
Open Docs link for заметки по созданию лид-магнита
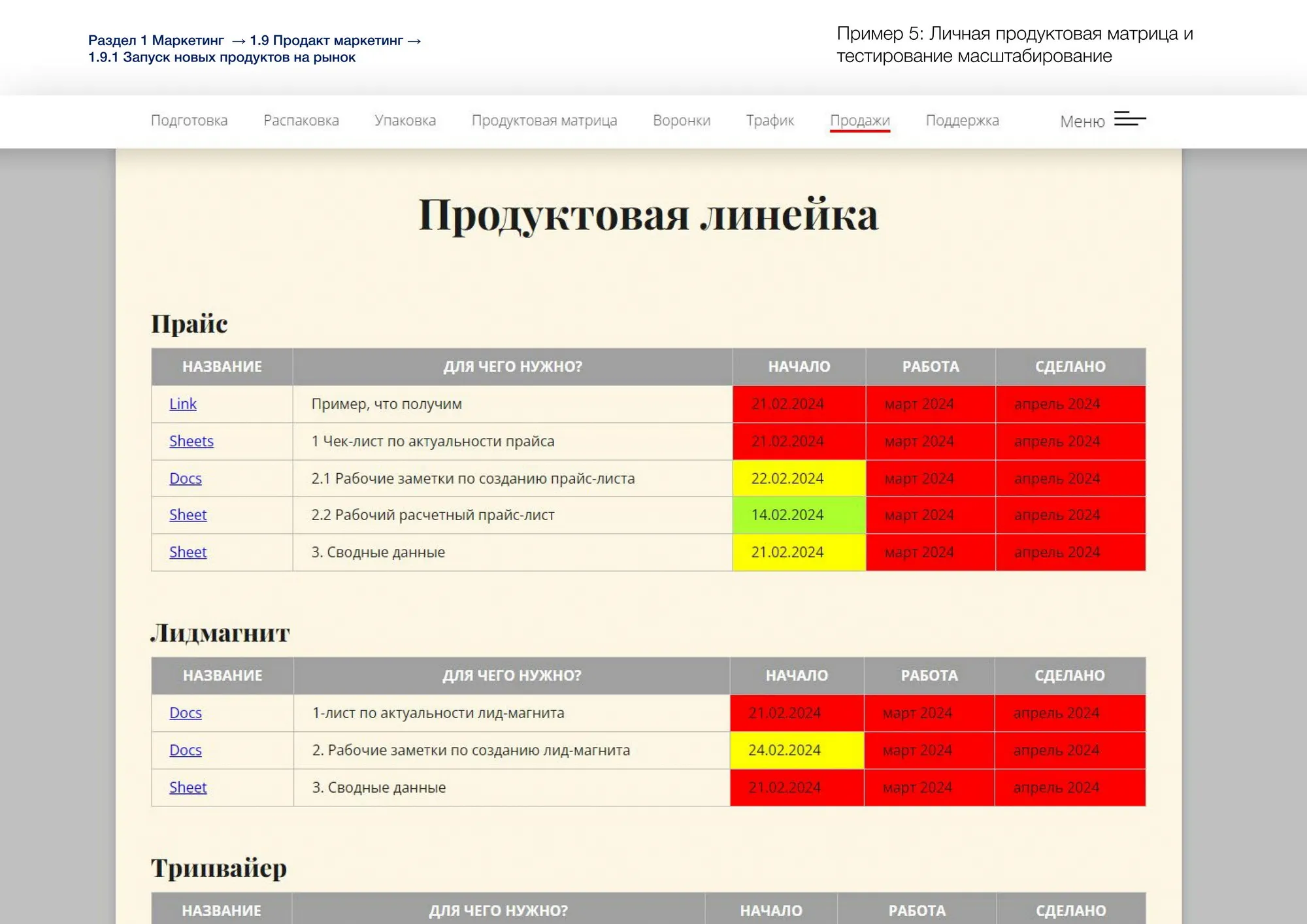[186, 750]
